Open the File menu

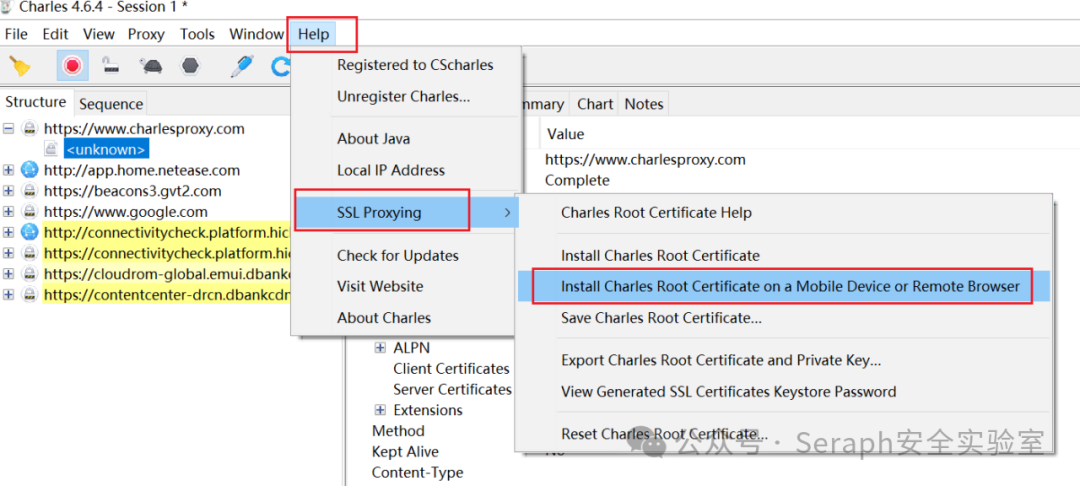(x=16, y=34)
